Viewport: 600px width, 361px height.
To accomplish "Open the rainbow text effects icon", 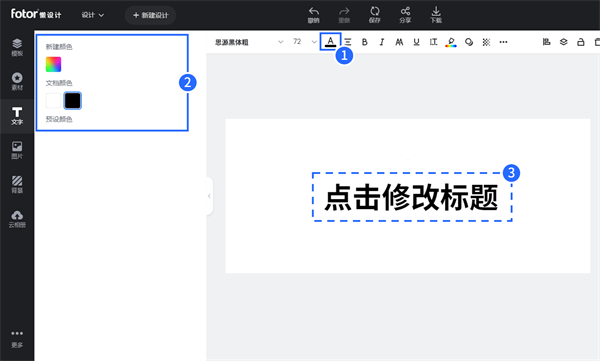I will click(x=451, y=42).
